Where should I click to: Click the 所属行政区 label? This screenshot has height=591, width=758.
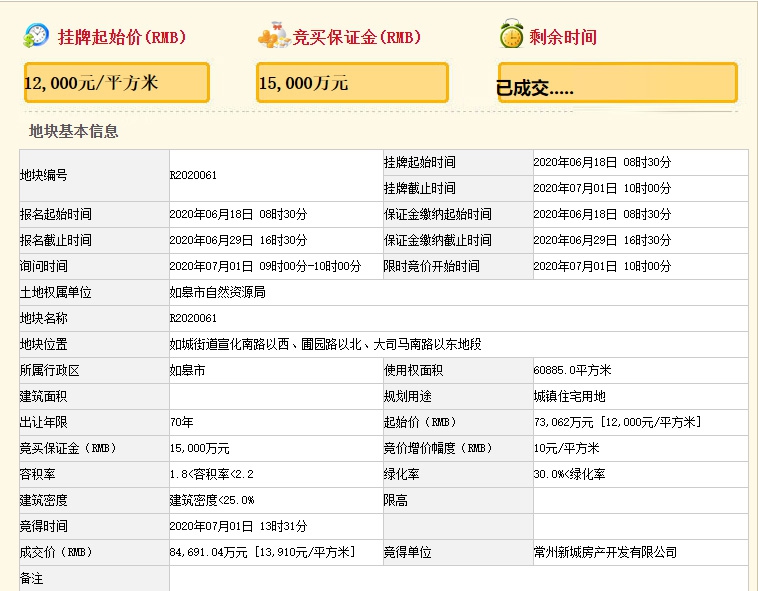tap(50, 371)
